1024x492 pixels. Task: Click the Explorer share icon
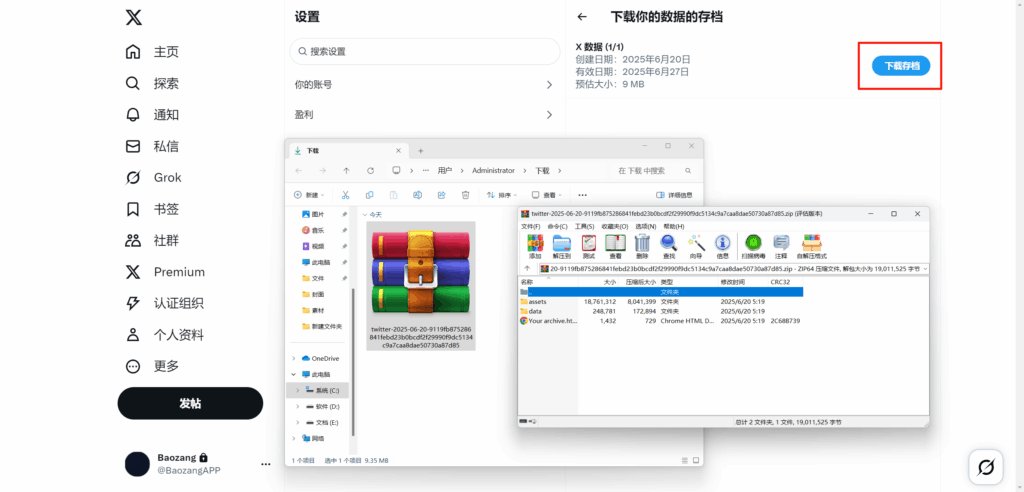(x=441, y=195)
